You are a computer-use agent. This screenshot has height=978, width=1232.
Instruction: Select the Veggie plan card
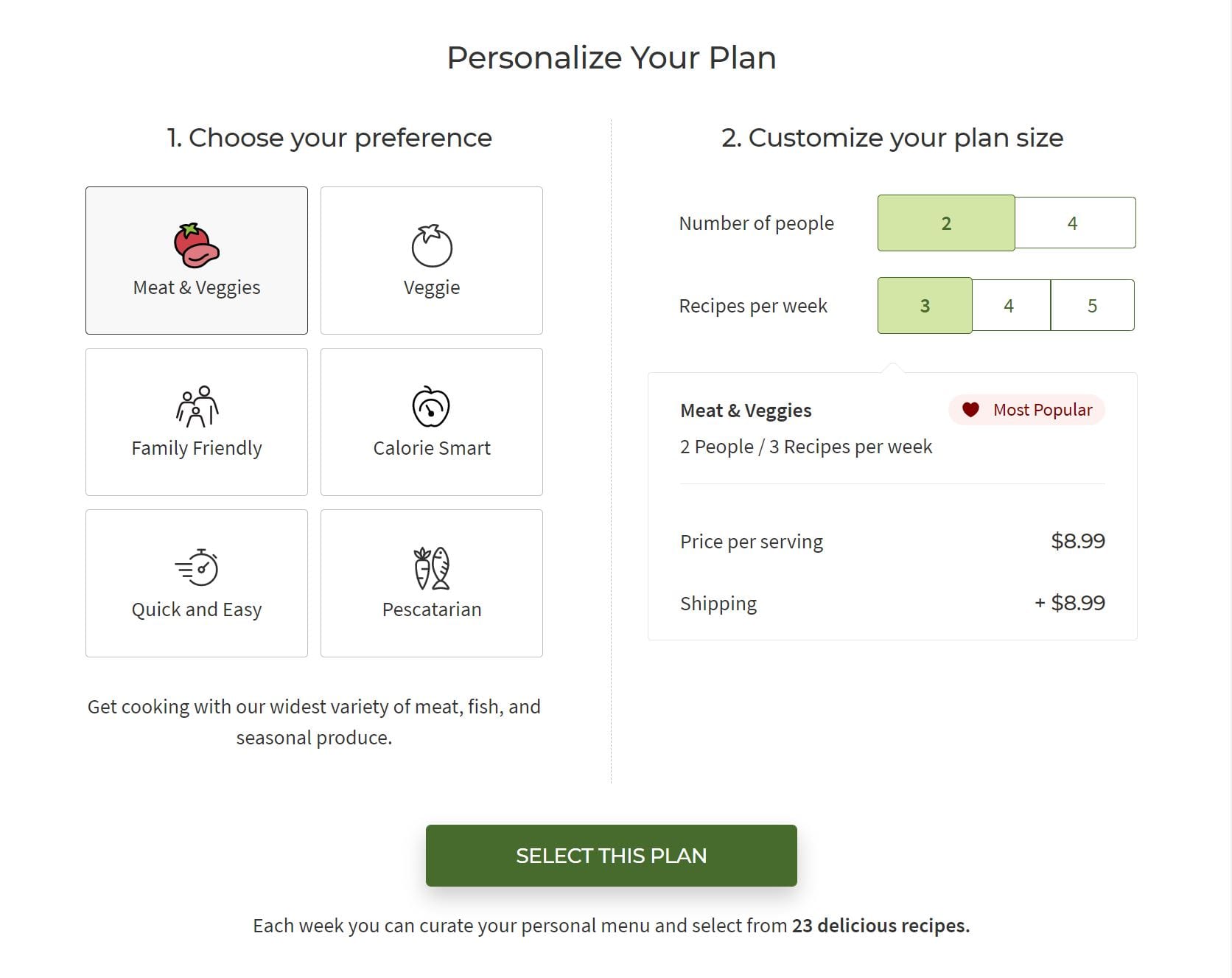[431, 260]
